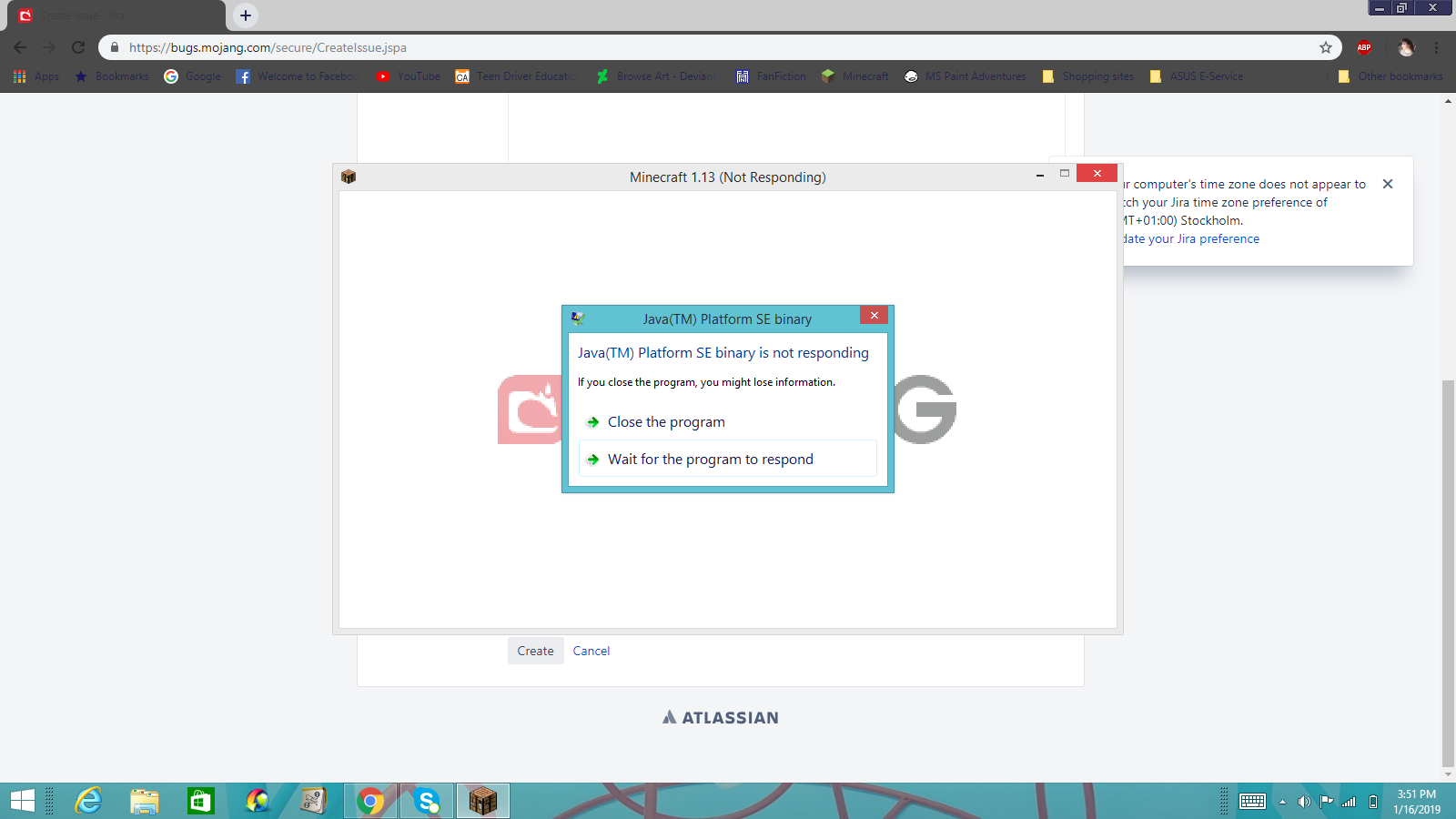Screen dimensions: 1456x819
Task: Open the map-style taskbar app icon
Action: (314, 801)
